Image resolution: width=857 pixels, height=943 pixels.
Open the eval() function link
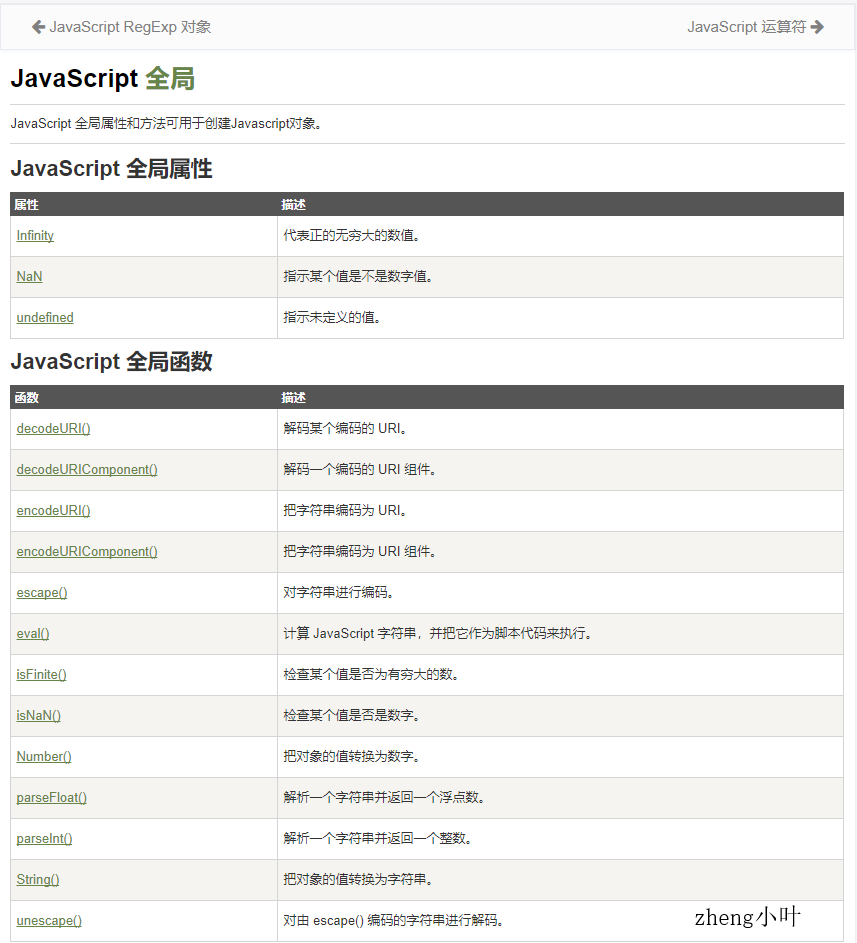coord(33,634)
